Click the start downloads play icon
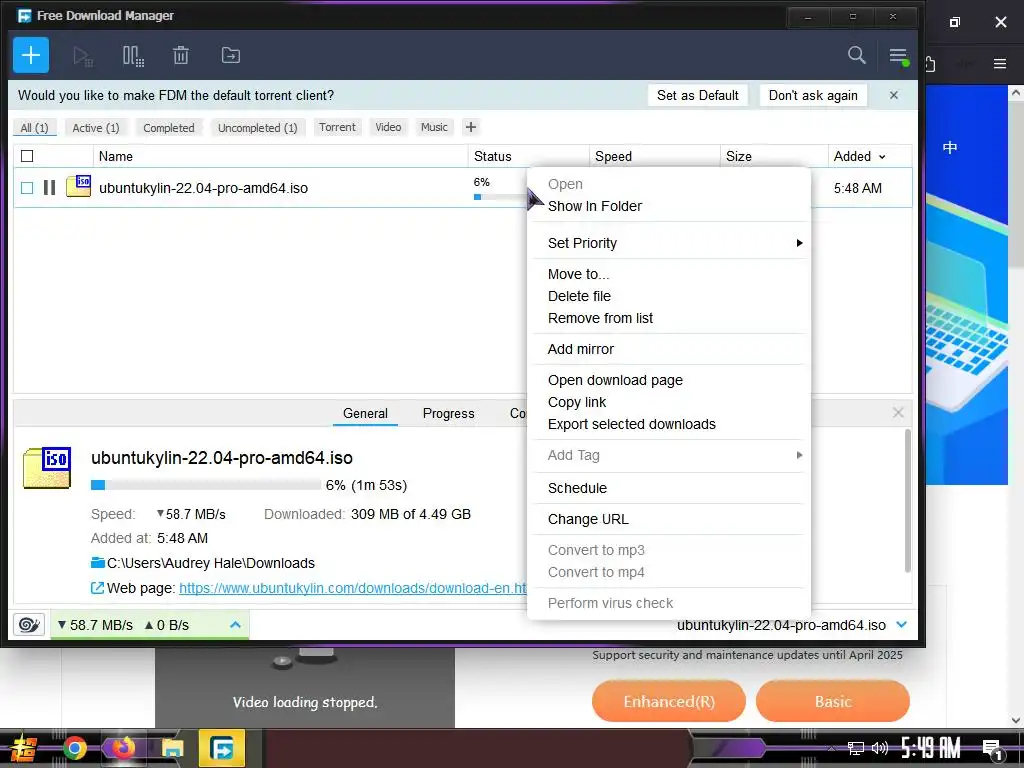 click(82, 56)
